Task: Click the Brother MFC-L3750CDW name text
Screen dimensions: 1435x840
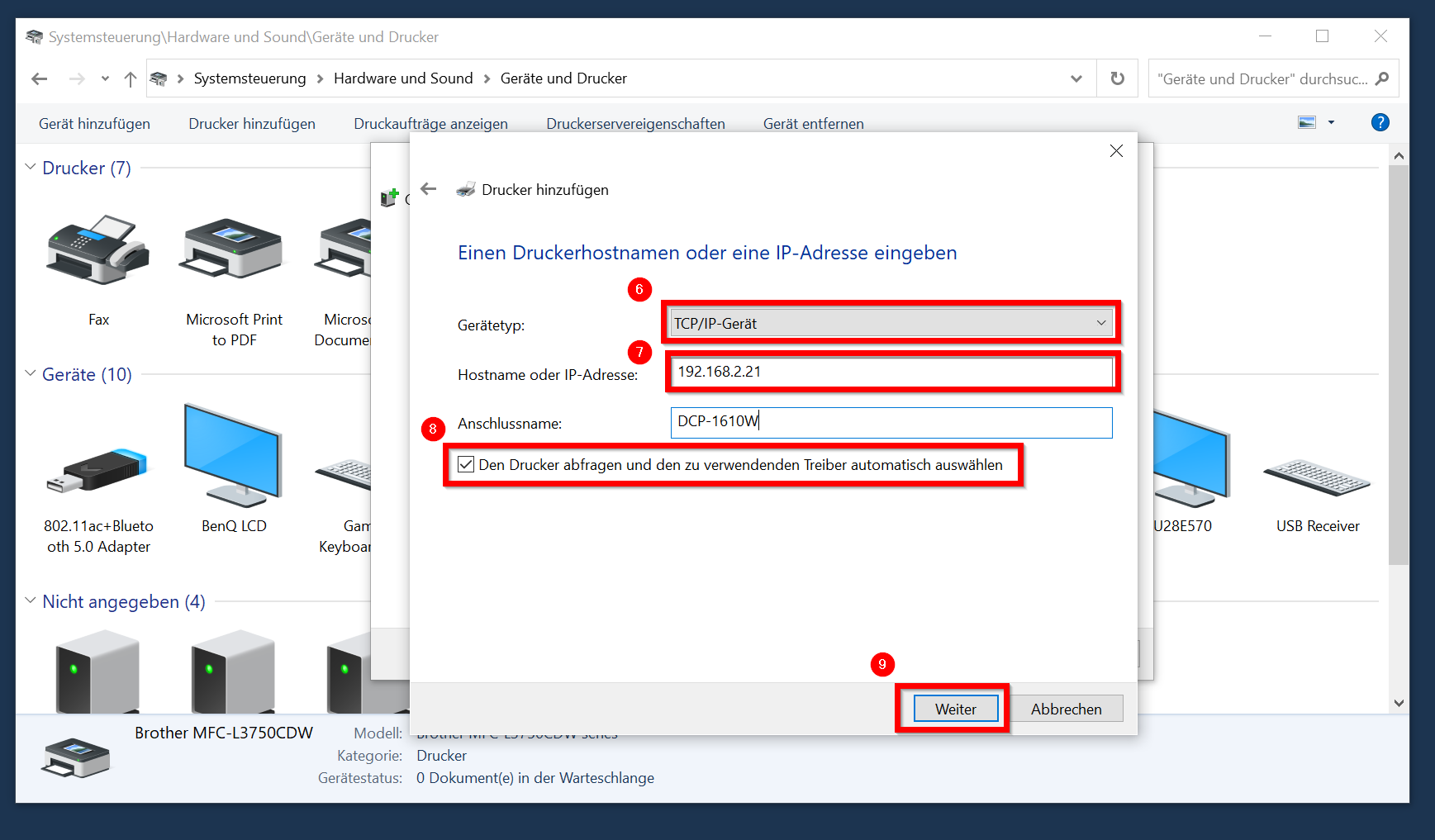Action: pyautogui.click(x=224, y=733)
